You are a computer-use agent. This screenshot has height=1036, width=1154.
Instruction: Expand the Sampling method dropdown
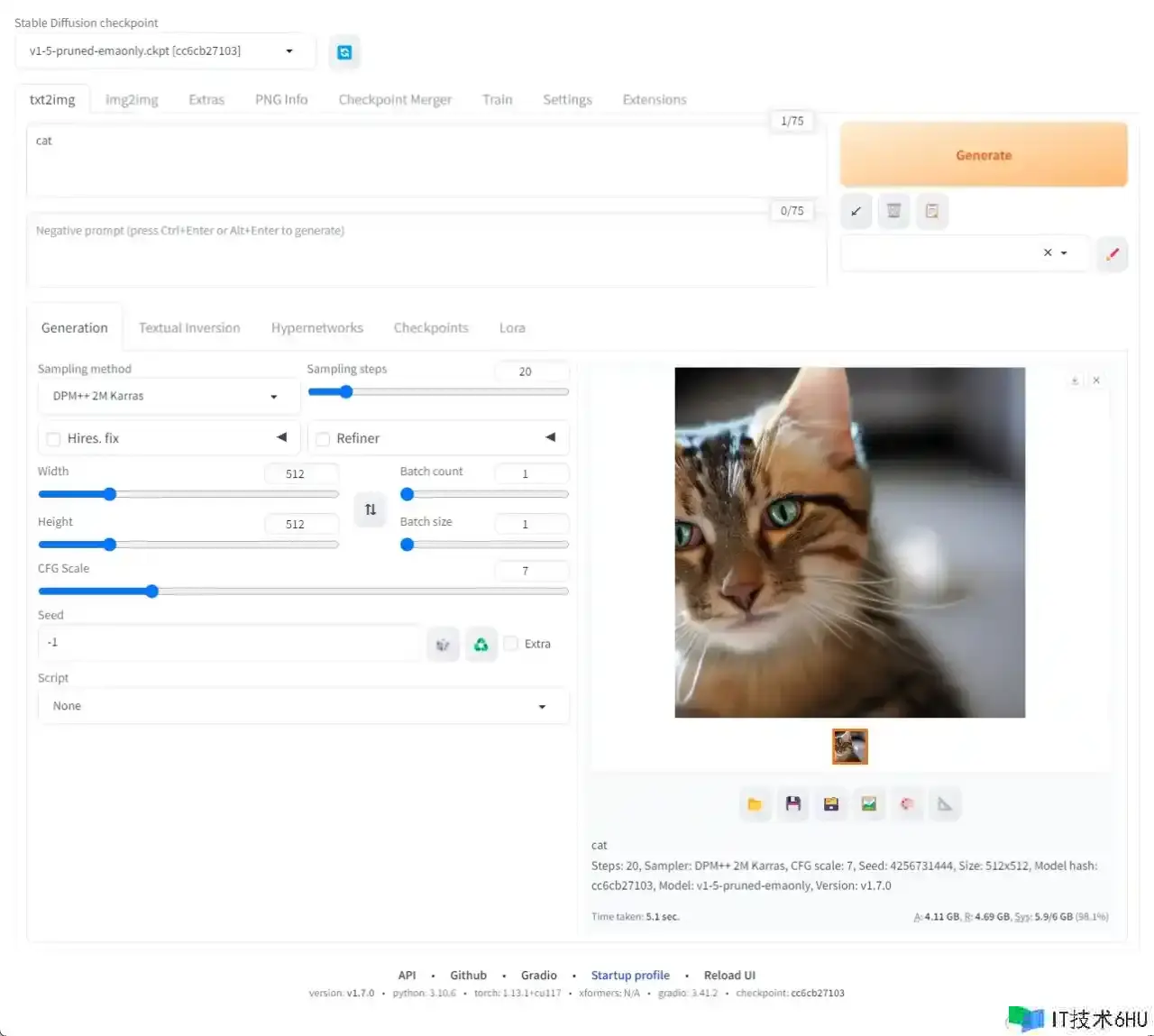(168, 396)
